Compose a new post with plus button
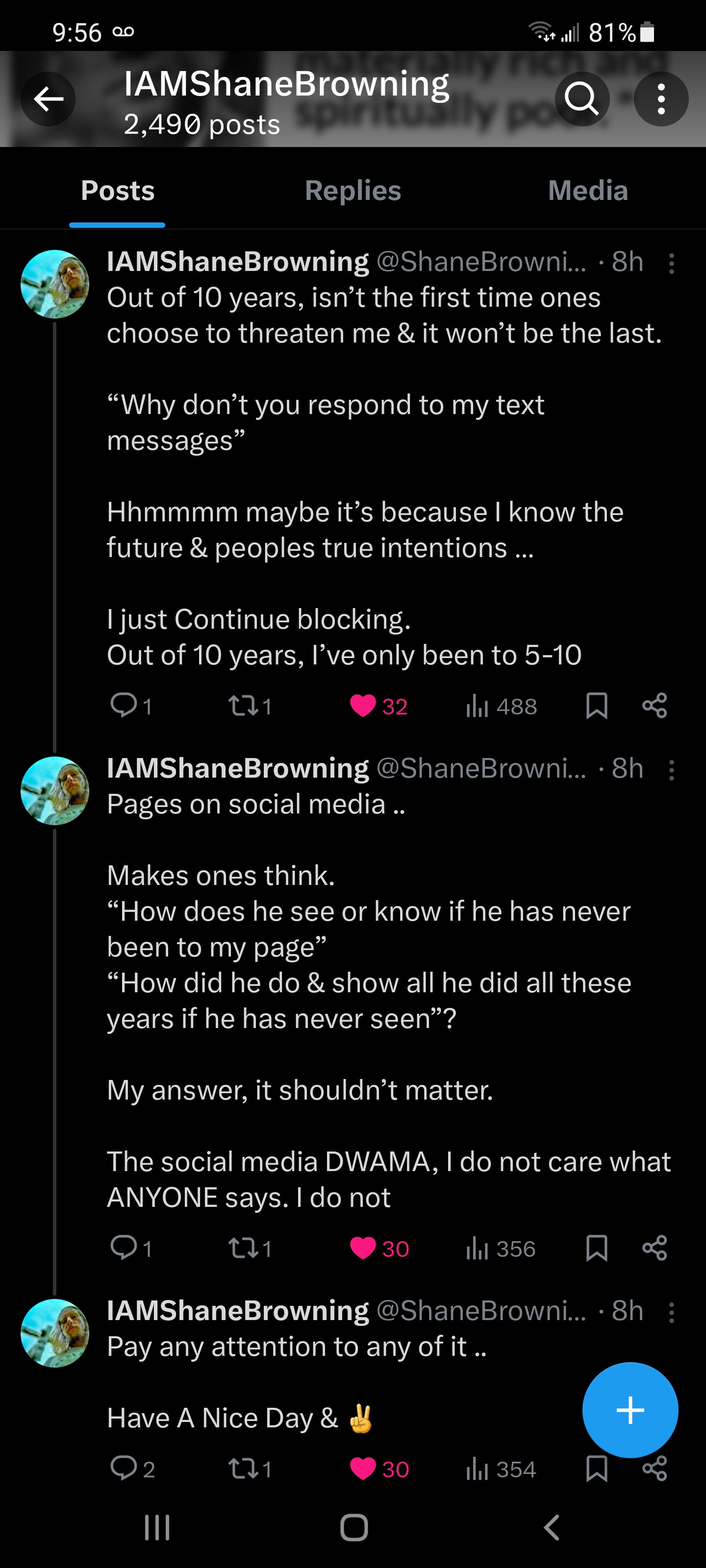 [x=630, y=1410]
